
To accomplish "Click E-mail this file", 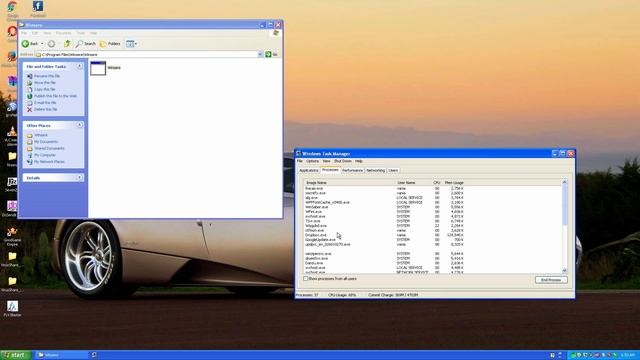I will pos(45,102).
